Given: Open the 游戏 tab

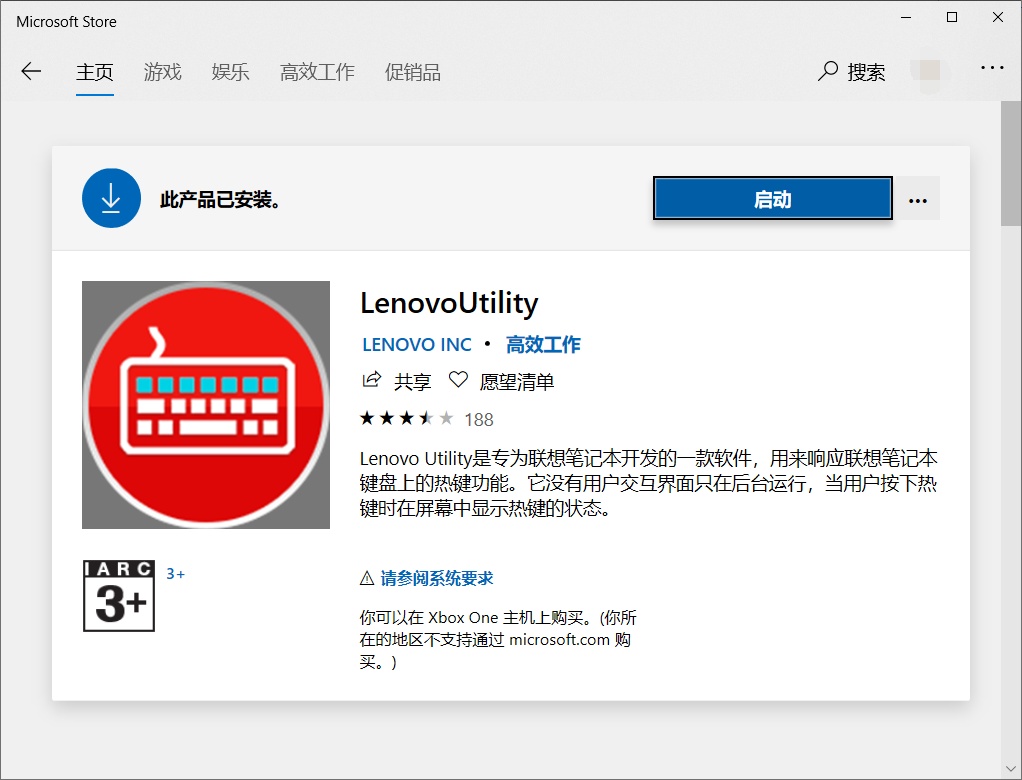Looking at the screenshot, I should (x=162, y=72).
